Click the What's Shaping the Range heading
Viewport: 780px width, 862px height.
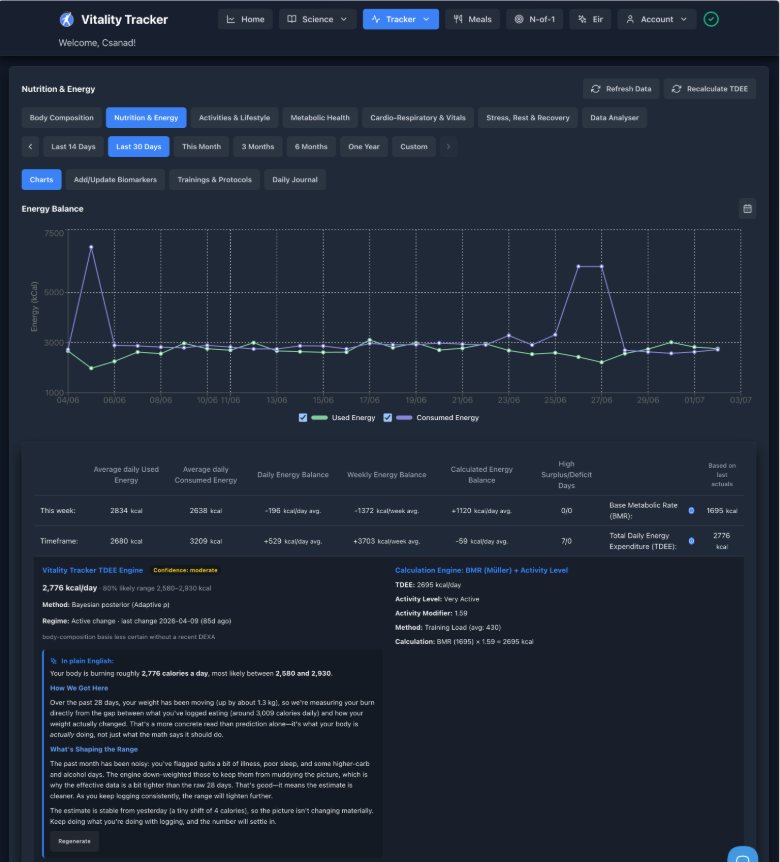point(93,749)
